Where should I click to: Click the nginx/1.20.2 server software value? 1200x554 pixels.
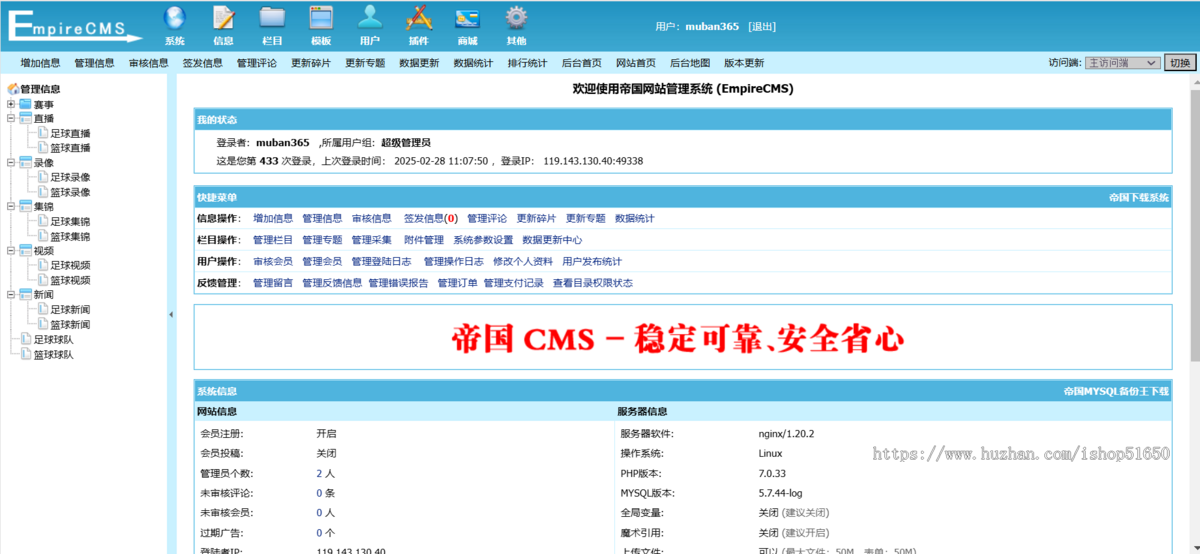point(786,434)
